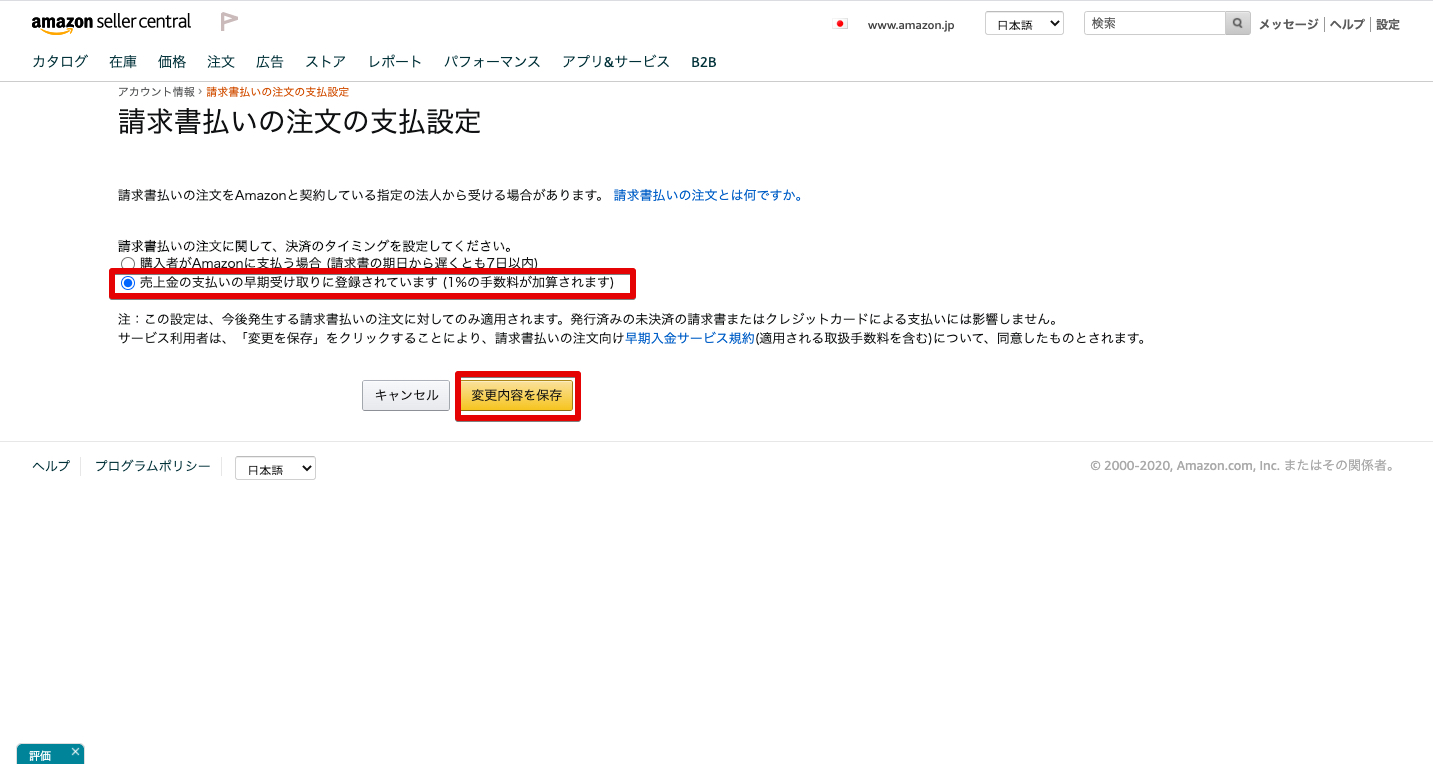Open ヘルプ in the header

tap(1347, 24)
